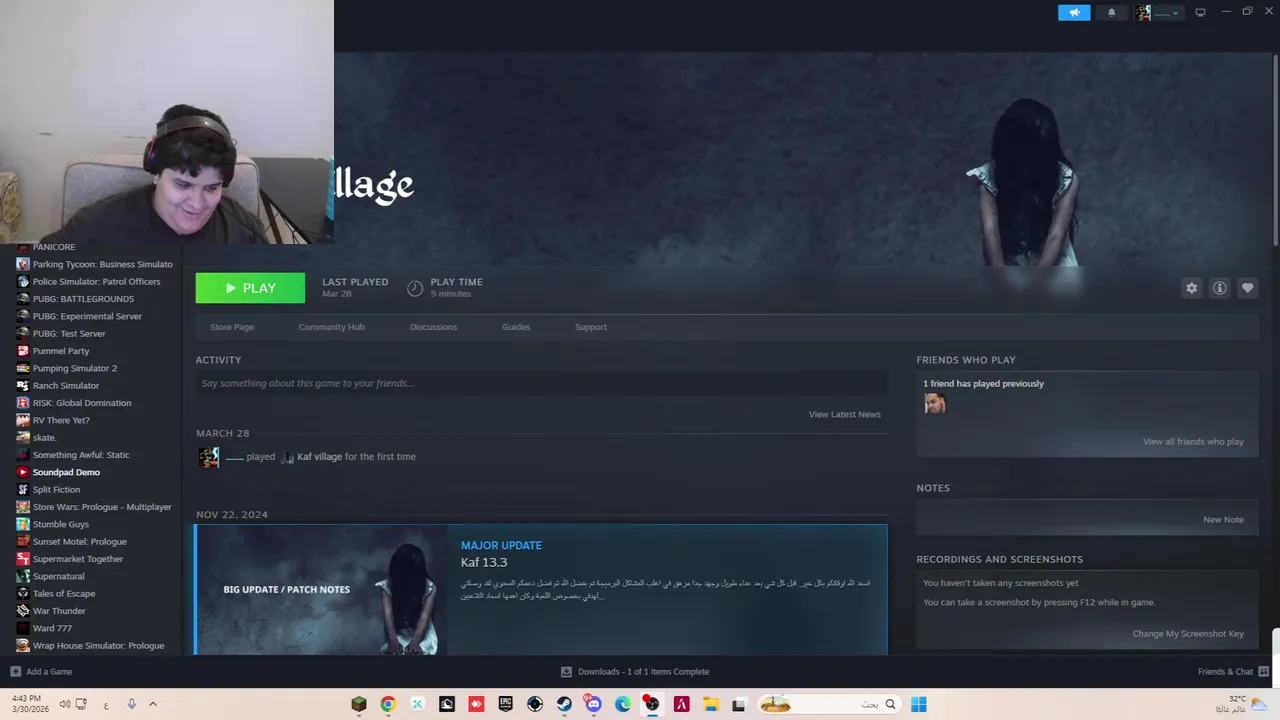1280x720 pixels.
Task: Expand the account name dropdown arrow
Action: 1175,13
